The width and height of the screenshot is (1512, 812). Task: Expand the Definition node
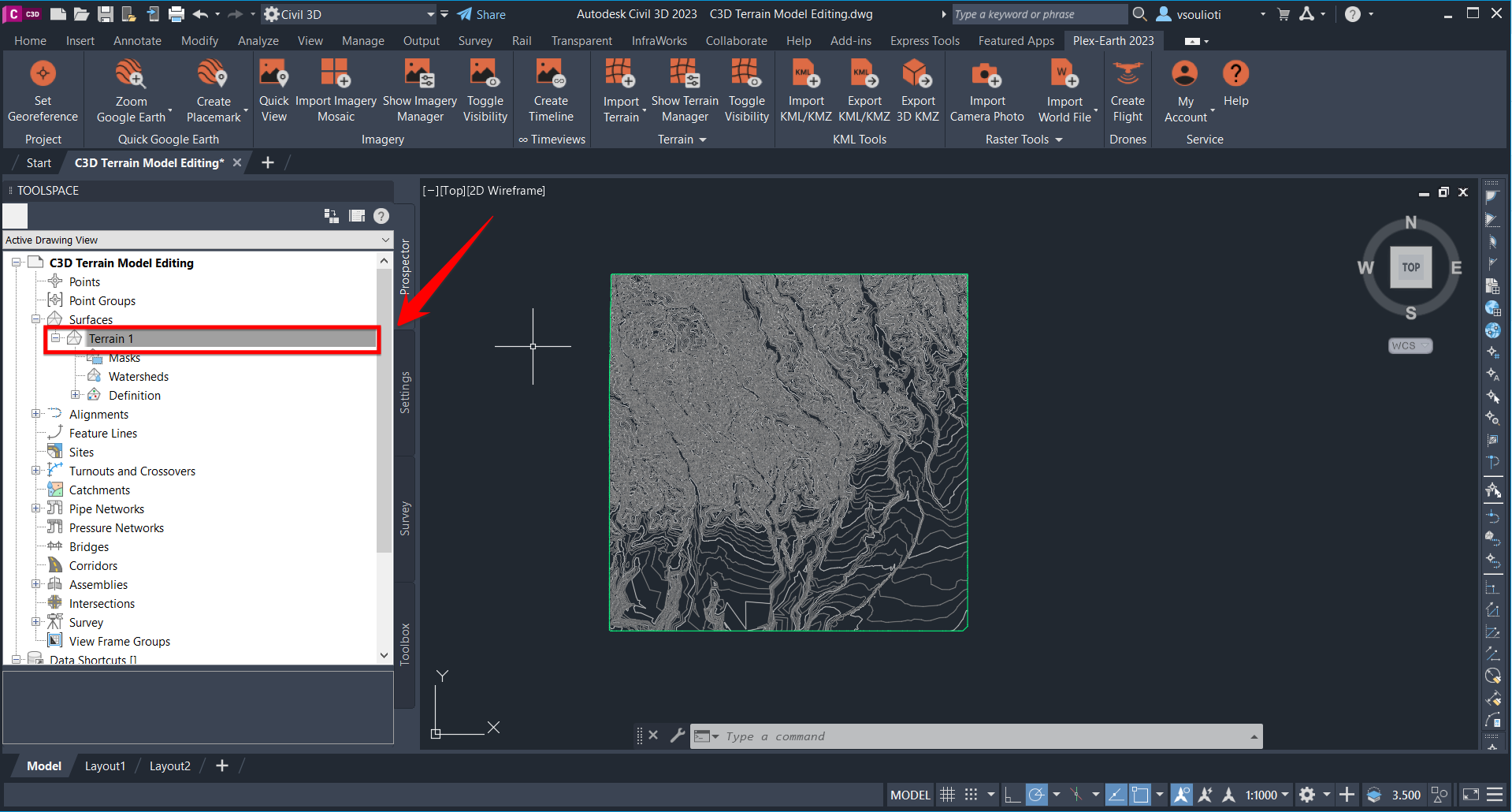click(76, 395)
